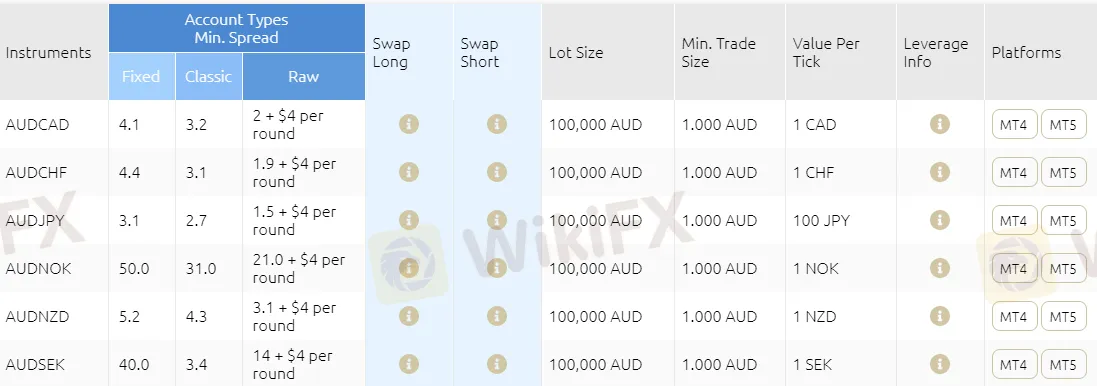Select the Raw account type tab
This screenshot has height=386, width=1097.
304,76
